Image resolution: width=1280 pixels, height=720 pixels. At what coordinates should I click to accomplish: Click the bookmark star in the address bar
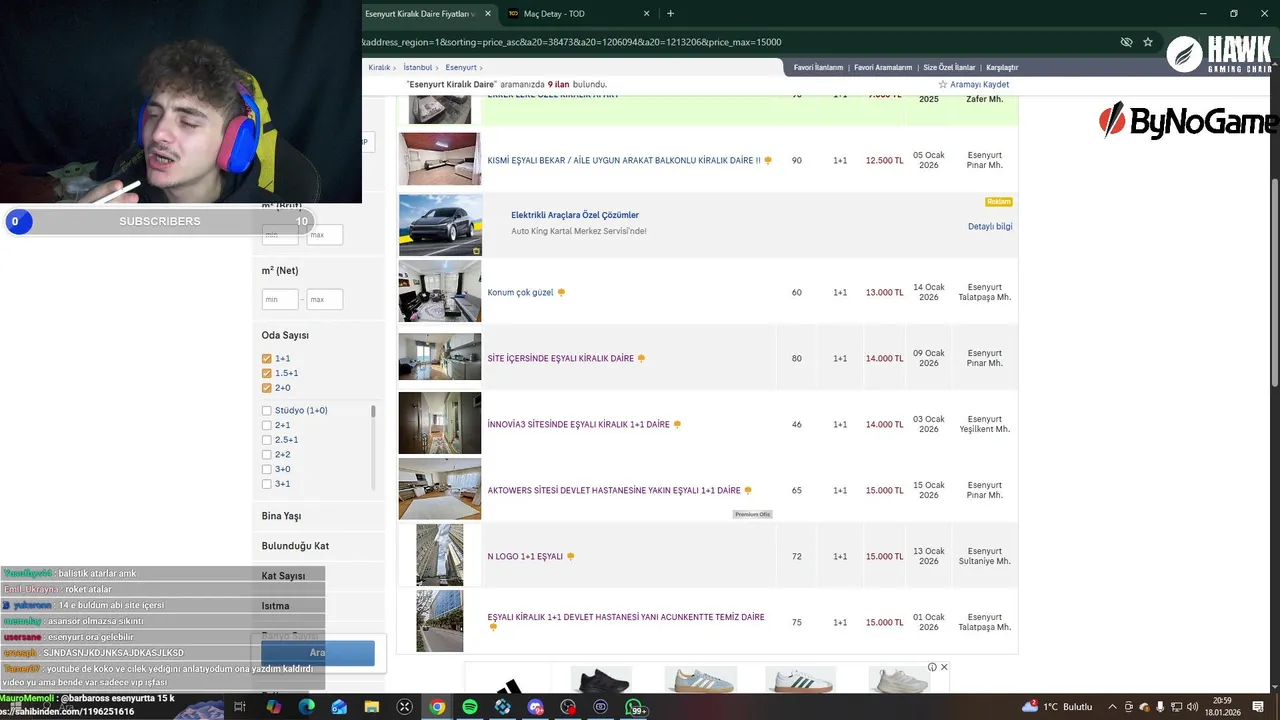point(1148,42)
